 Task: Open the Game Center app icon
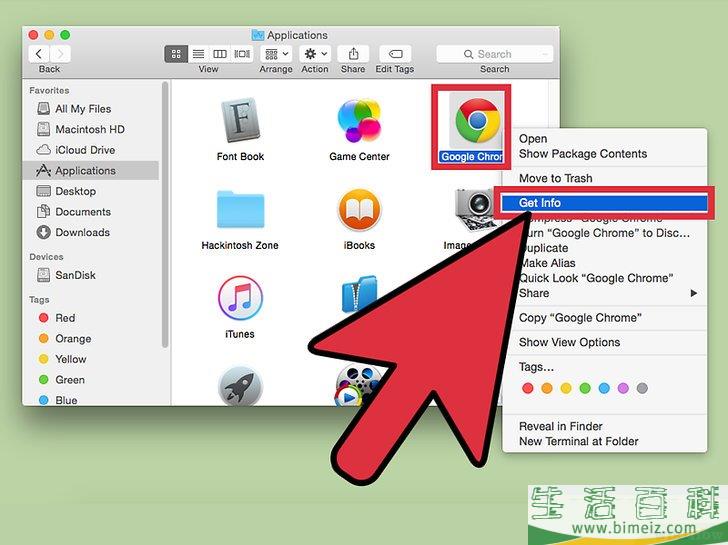(x=359, y=121)
